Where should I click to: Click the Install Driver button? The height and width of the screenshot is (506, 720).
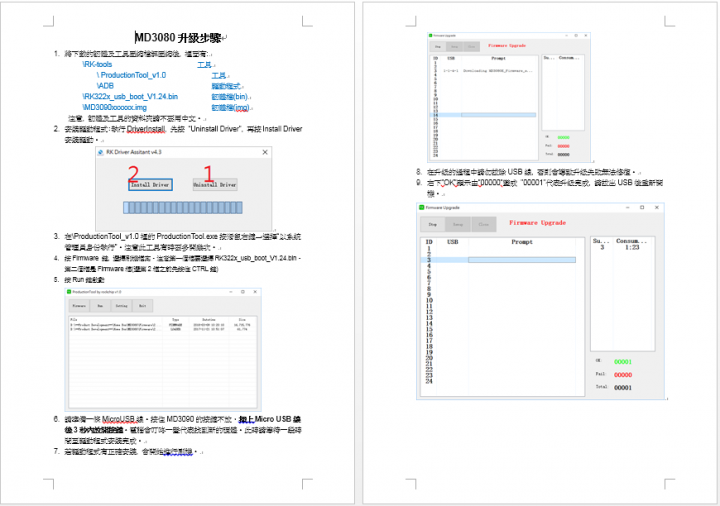point(150,185)
